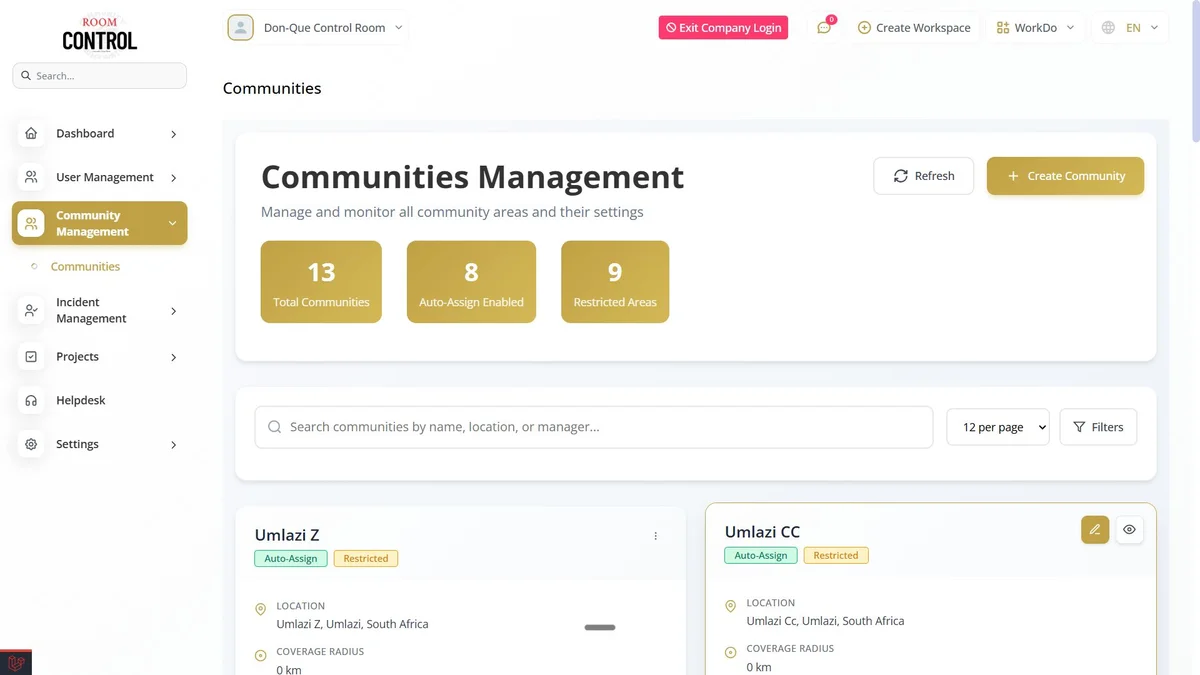This screenshot has width=1200, height=675.
Task: Click the Auto-Assign badge on Umlazi CC
Action: pyautogui.click(x=761, y=556)
